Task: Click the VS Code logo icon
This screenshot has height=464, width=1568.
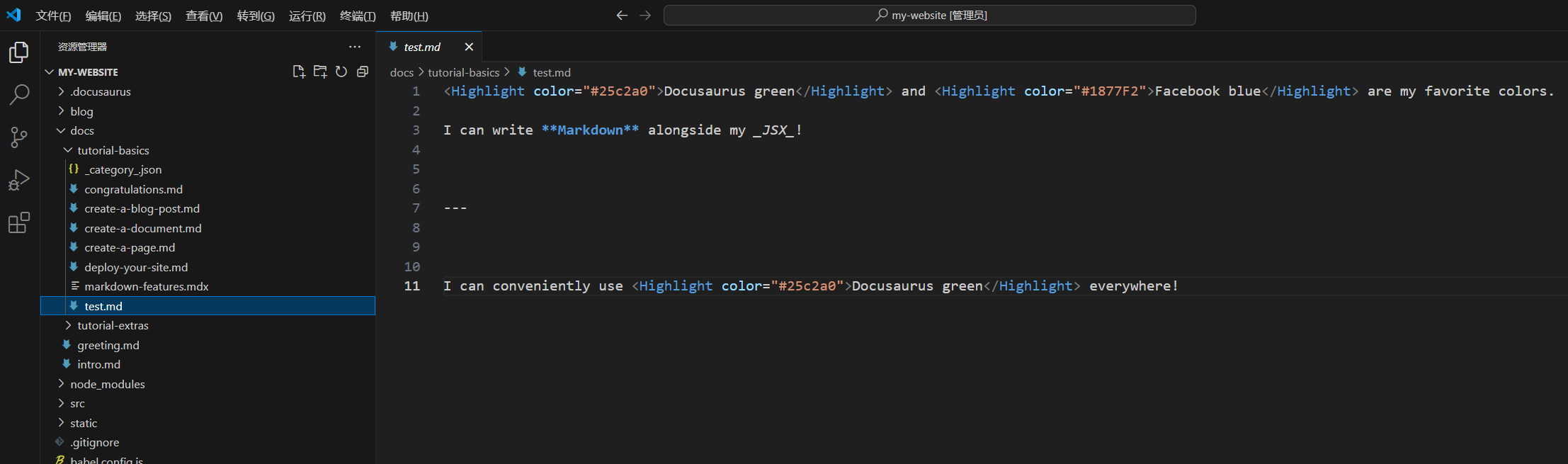Action: (x=13, y=15)
